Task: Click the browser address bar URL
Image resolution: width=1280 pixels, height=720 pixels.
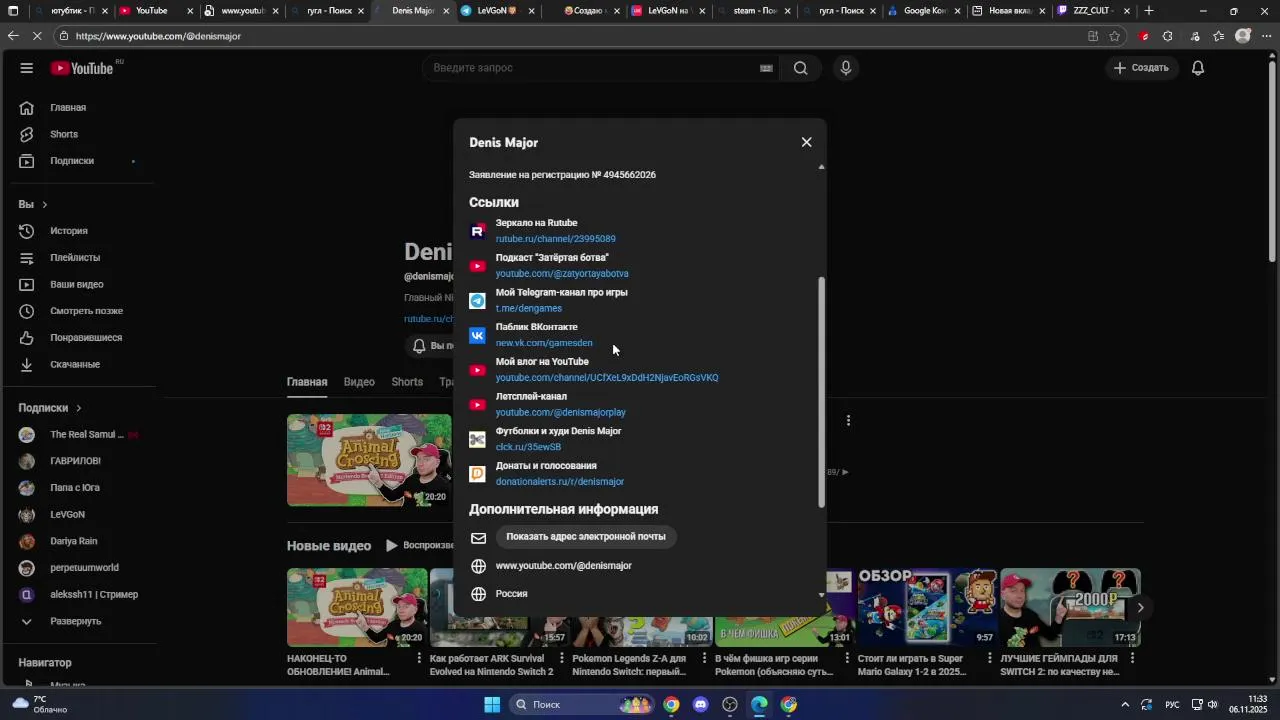Action: [158, 36]
